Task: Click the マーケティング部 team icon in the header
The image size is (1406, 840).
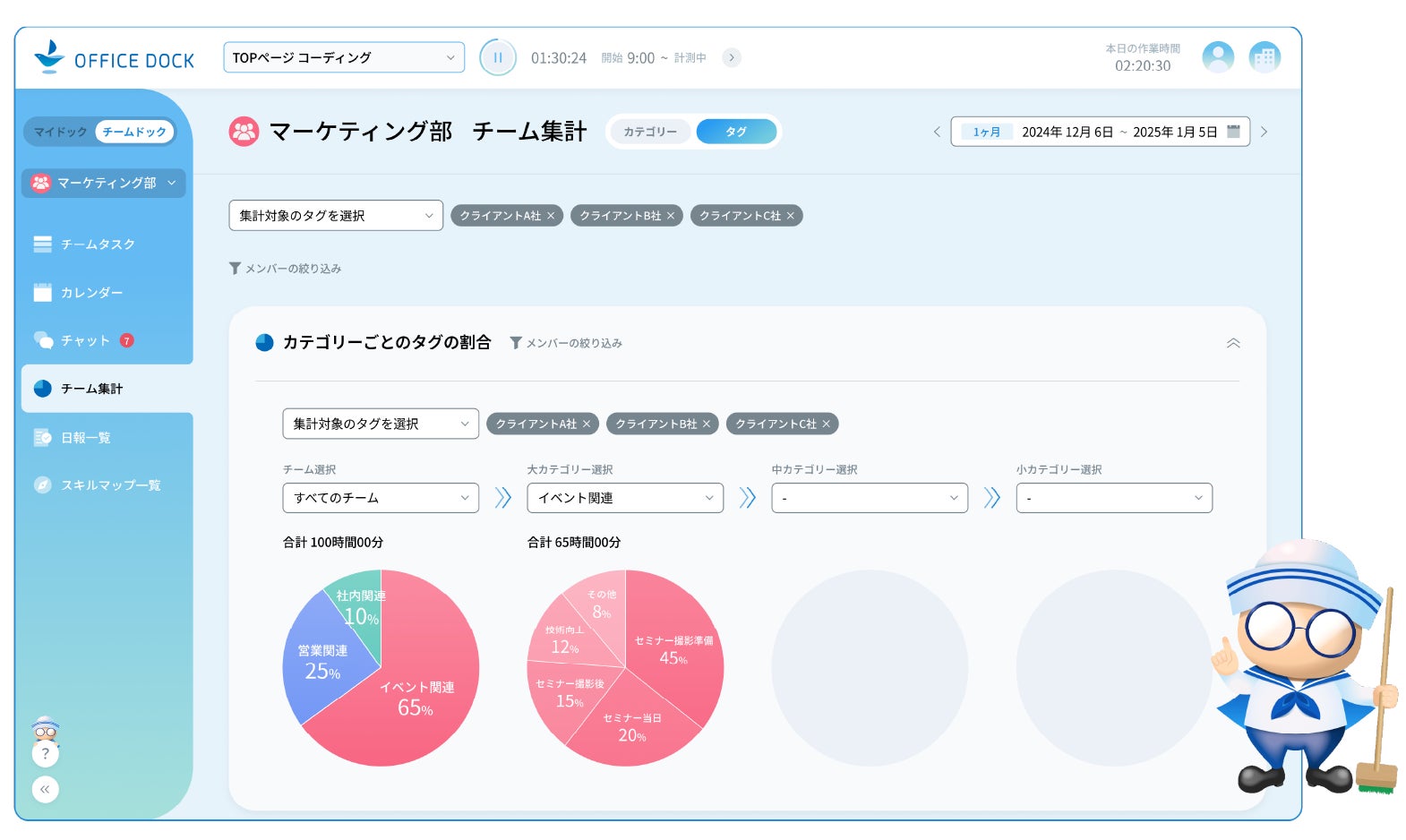Action: point(244,132)
